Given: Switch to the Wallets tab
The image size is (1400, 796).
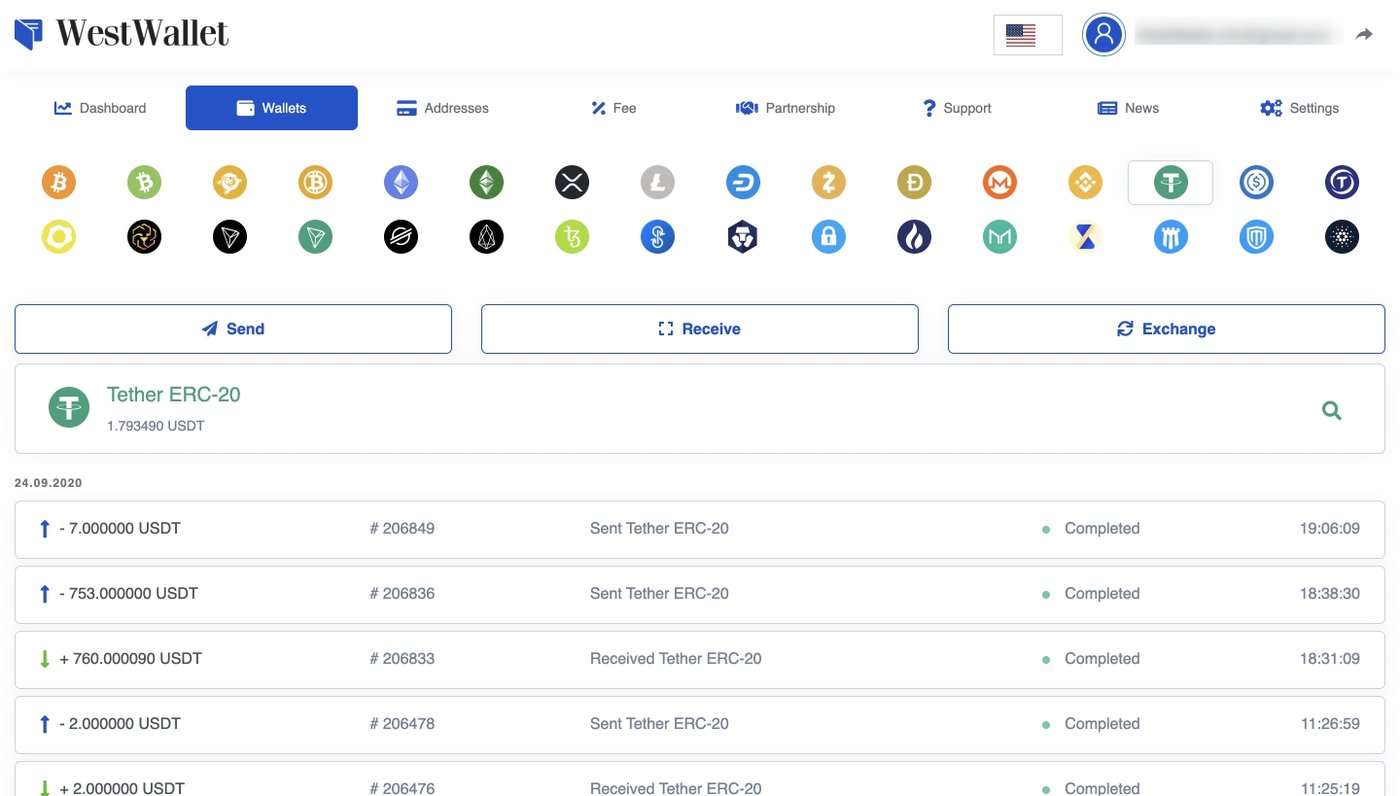Looking at the screenshot, I should point(271,108).
